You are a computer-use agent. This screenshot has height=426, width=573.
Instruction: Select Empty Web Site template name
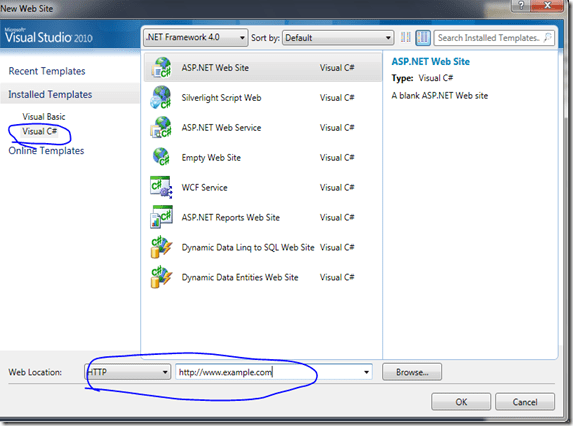click(211, 157)
